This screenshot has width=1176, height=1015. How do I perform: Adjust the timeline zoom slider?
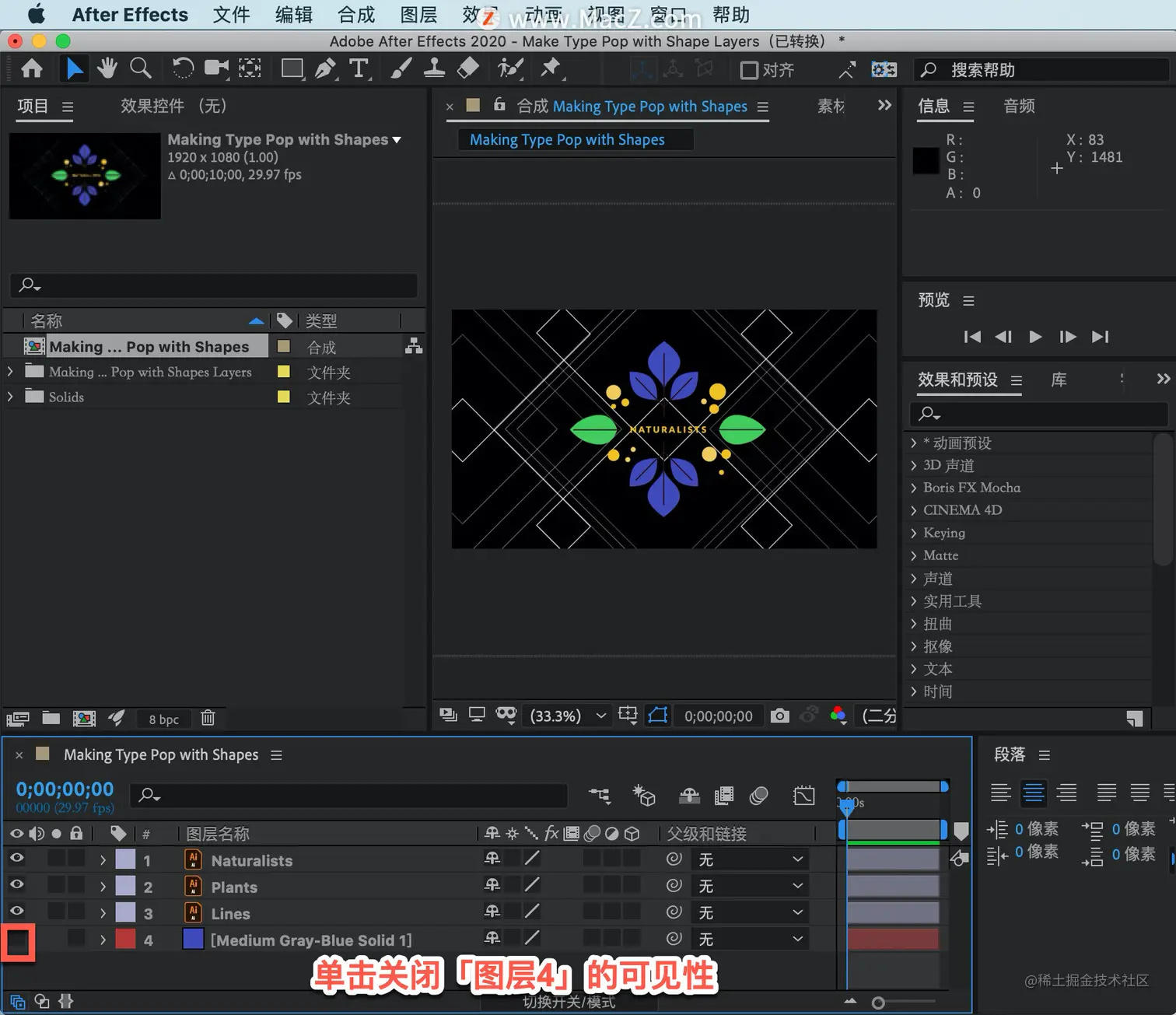[878, 1003]
